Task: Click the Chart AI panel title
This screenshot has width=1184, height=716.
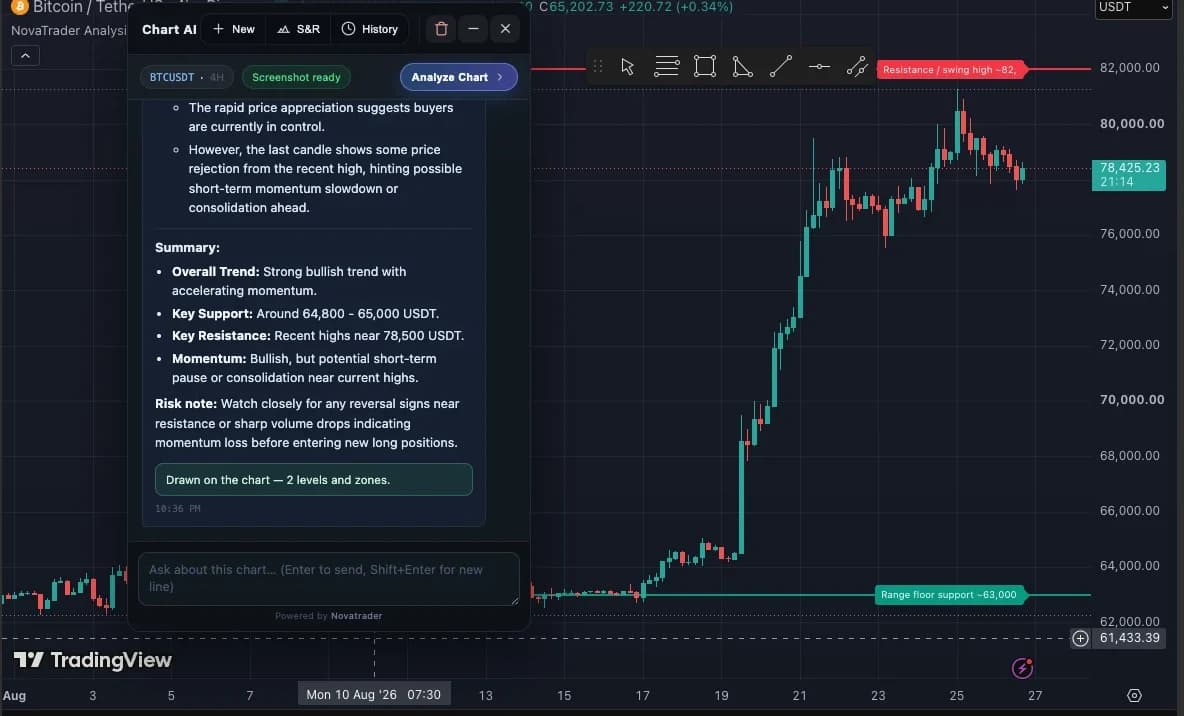Action: click(169, 29)
